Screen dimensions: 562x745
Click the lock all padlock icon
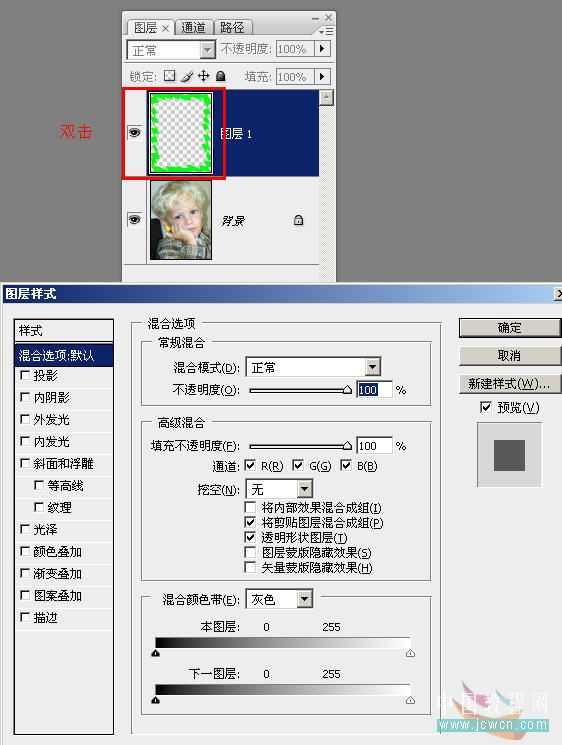(220, 76)
